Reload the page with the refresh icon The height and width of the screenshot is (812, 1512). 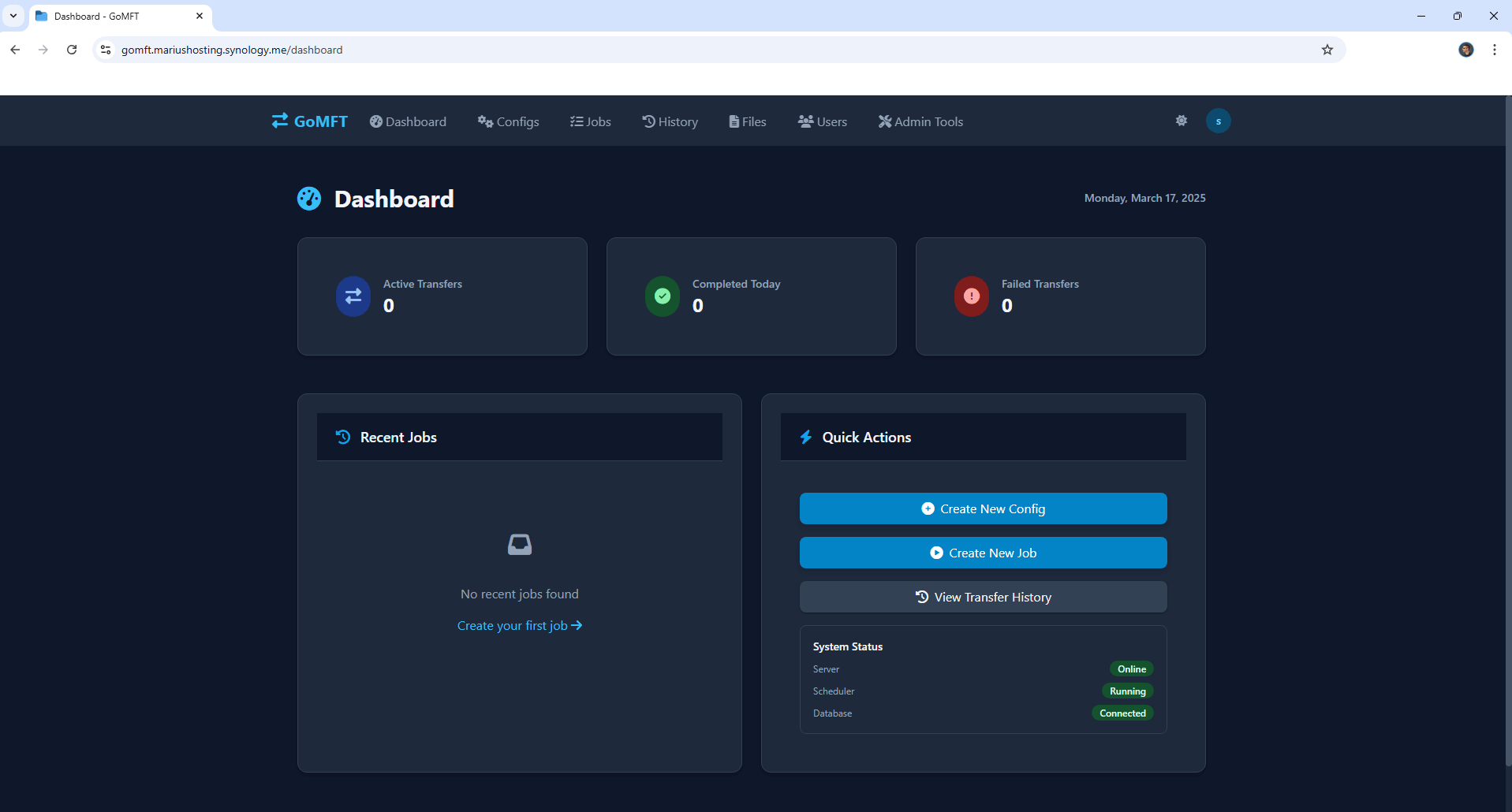tap(72, 50)
